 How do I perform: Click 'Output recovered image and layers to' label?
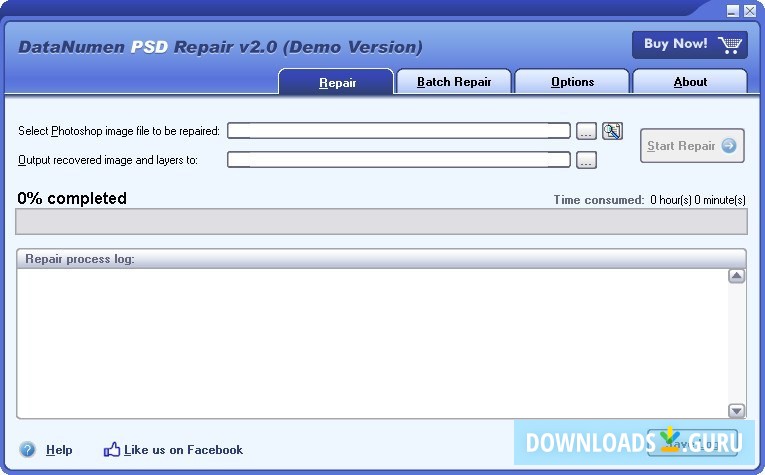[x=107, y=160]
